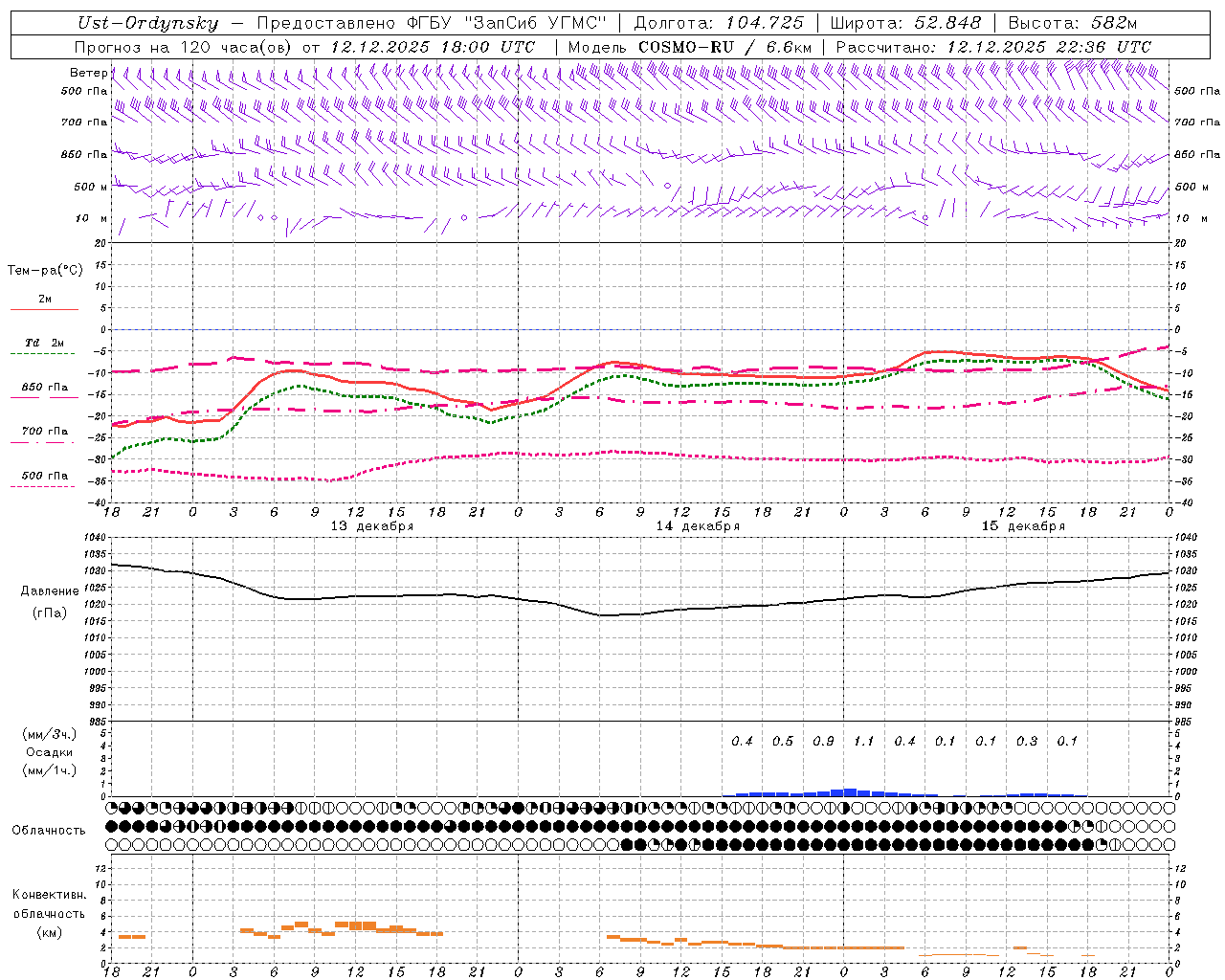Select the 'Тем-ра(°C)' temperature panel label
This screenshot has width=1225, height=980.
tap(45, 271)
